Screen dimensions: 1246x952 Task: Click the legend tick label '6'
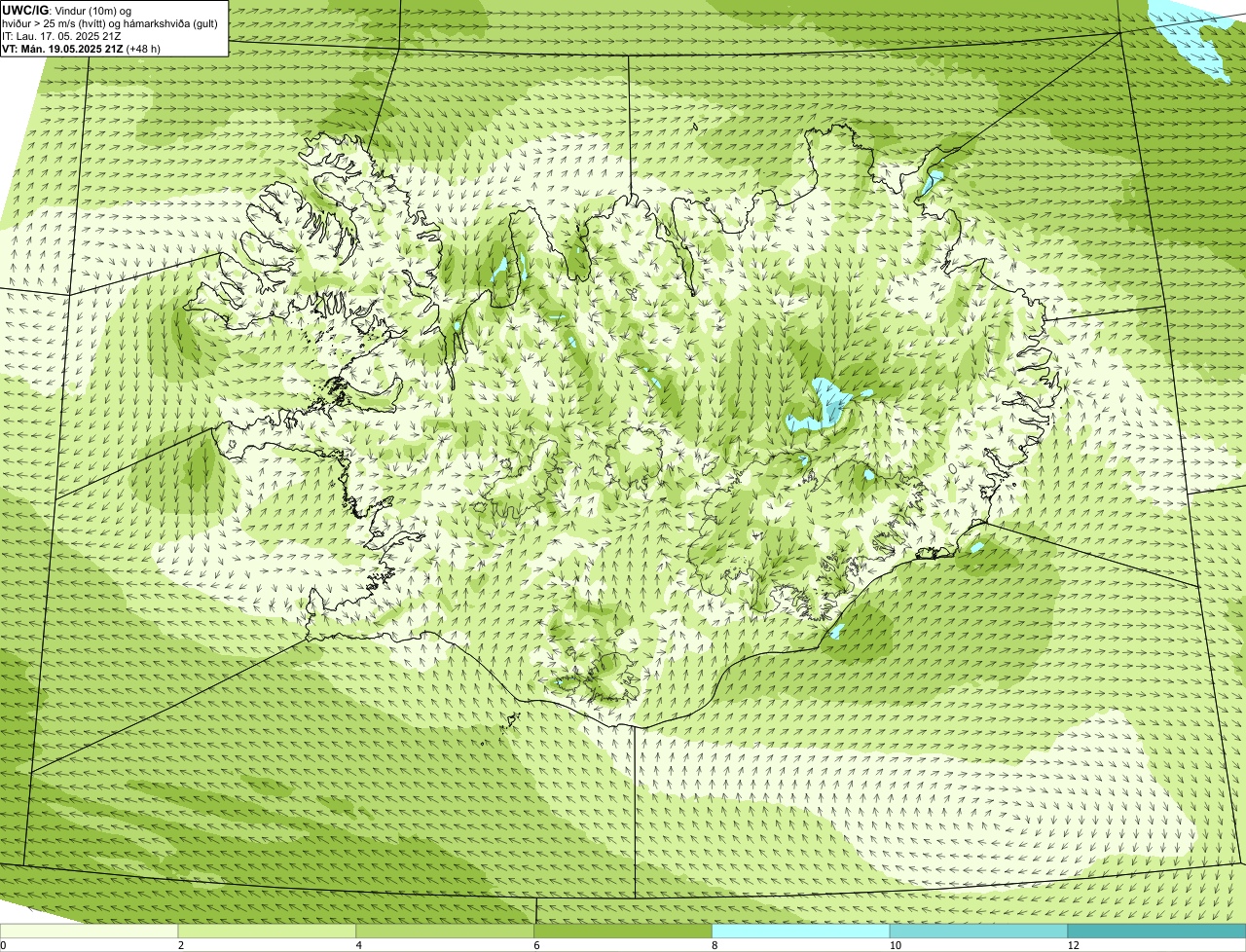536,945
